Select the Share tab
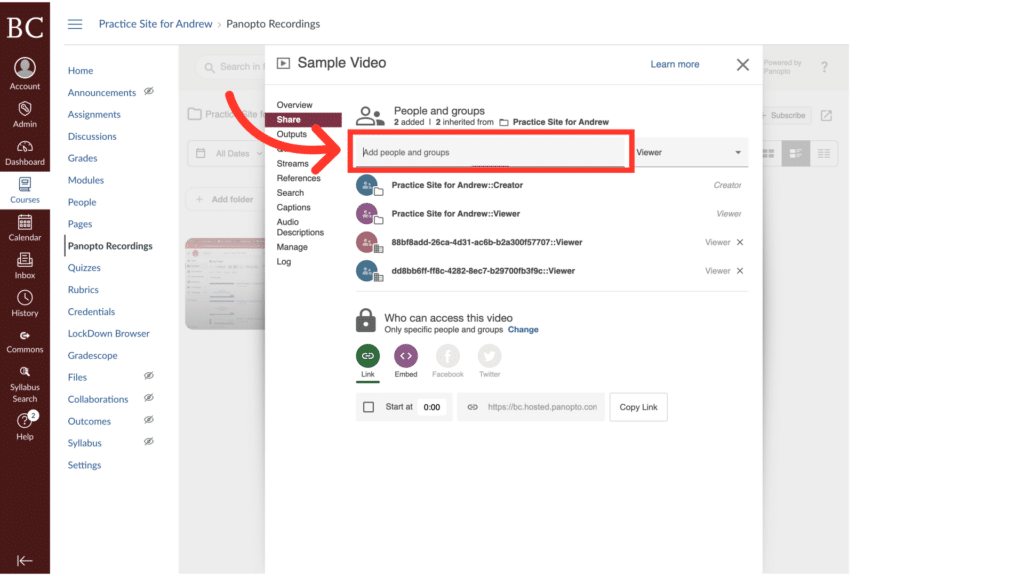Image resolution: width=1024 pixels, height=576 pixels. point(303,120)
